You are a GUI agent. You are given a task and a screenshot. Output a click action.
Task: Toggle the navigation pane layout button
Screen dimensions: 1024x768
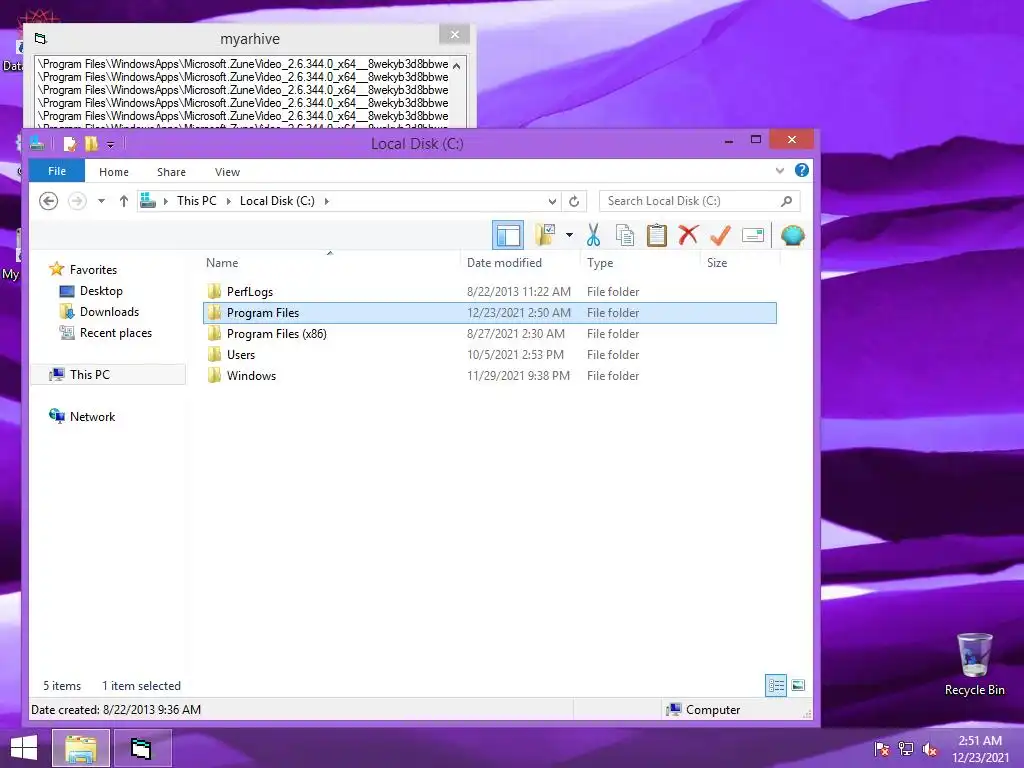(x=507, y=235)
